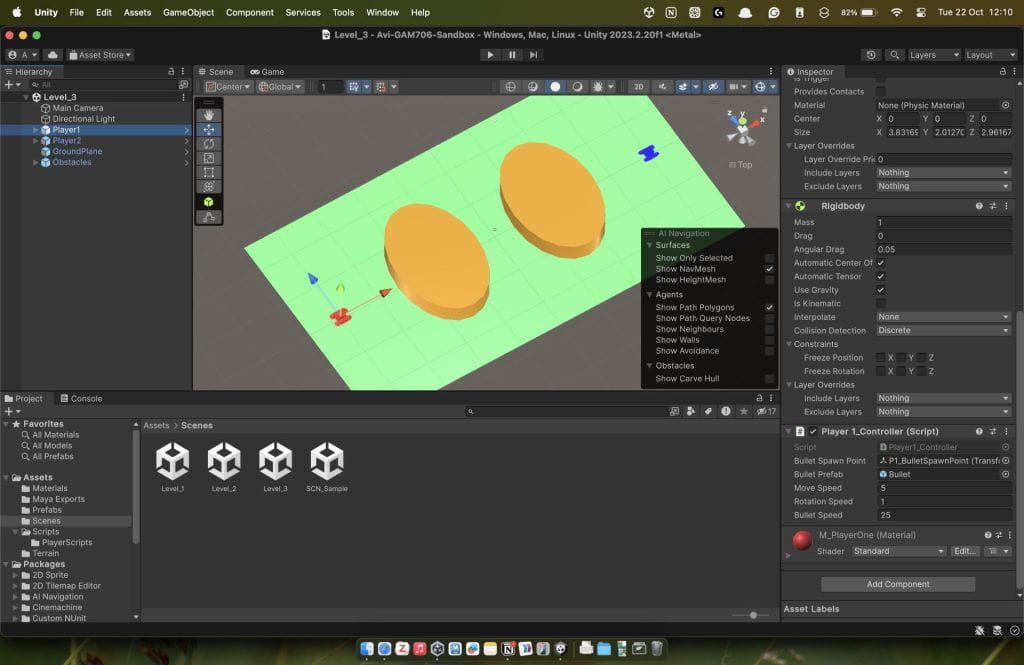Uncheck Use Gravity on Rigidbody
The height and width of the screenshot is (665, 1024).
[880, 290]
